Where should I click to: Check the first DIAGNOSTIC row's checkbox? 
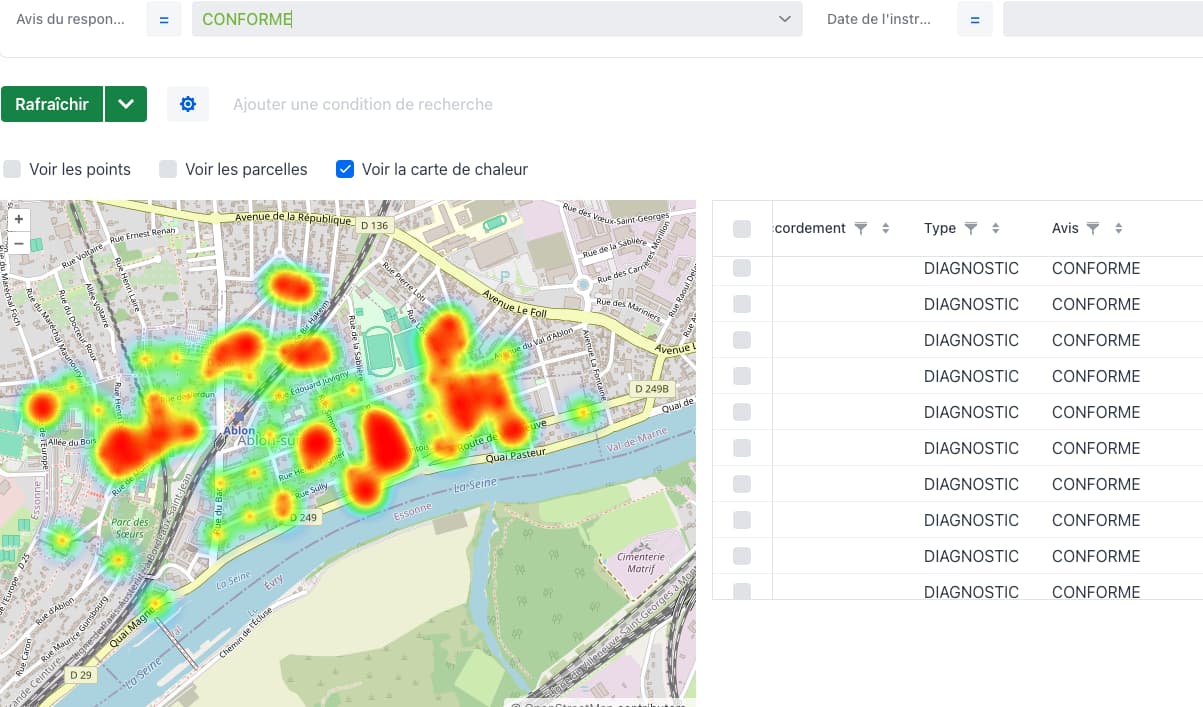click(741, 268)
